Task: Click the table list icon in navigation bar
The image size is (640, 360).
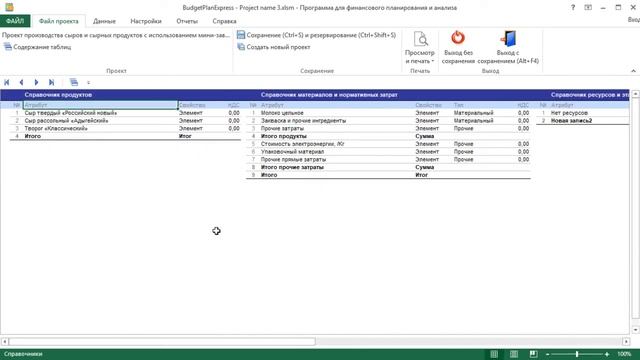Action: [x=73, y=82]
